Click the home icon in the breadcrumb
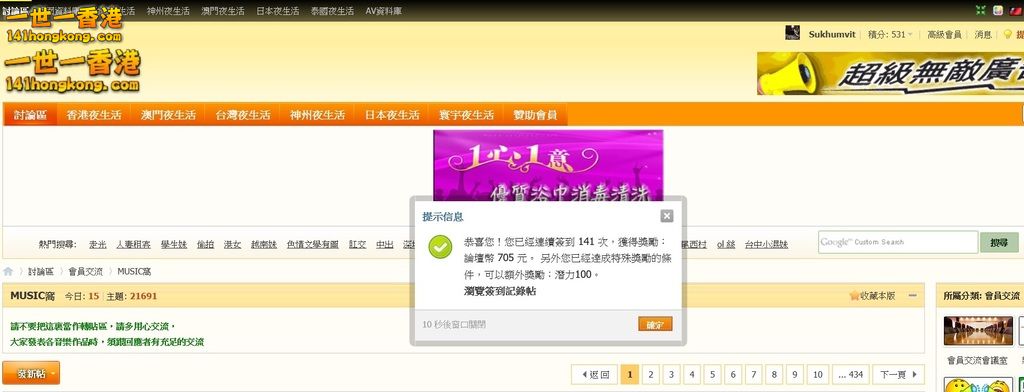 point(8,271)
